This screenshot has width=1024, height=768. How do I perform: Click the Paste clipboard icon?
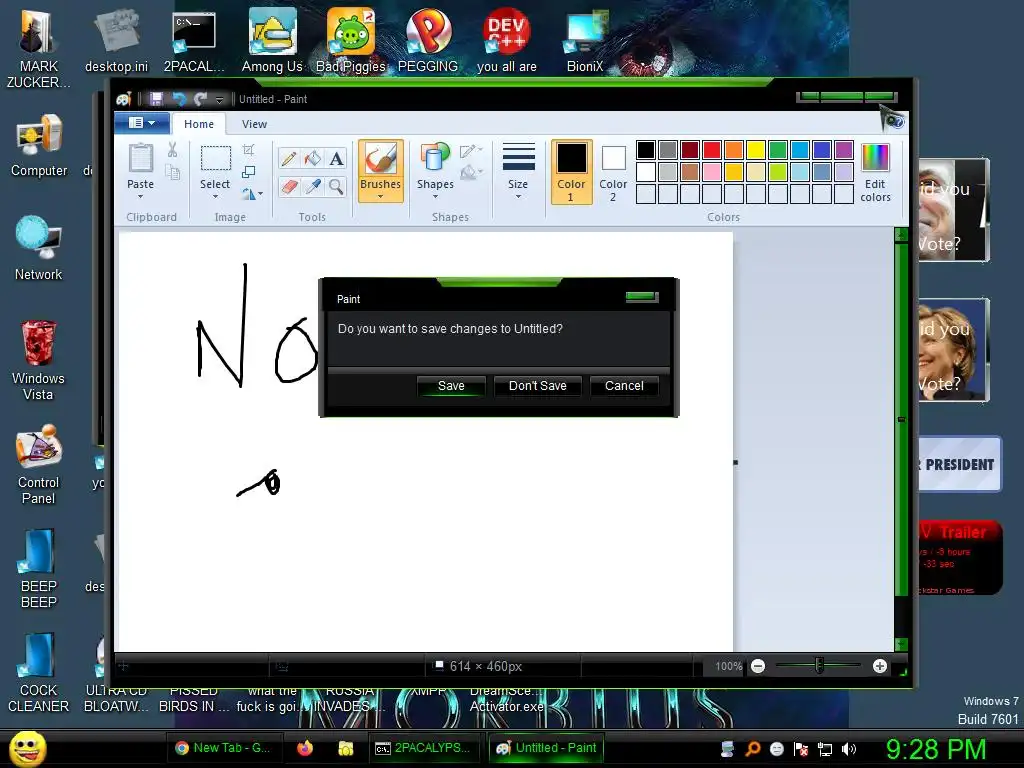140,159
